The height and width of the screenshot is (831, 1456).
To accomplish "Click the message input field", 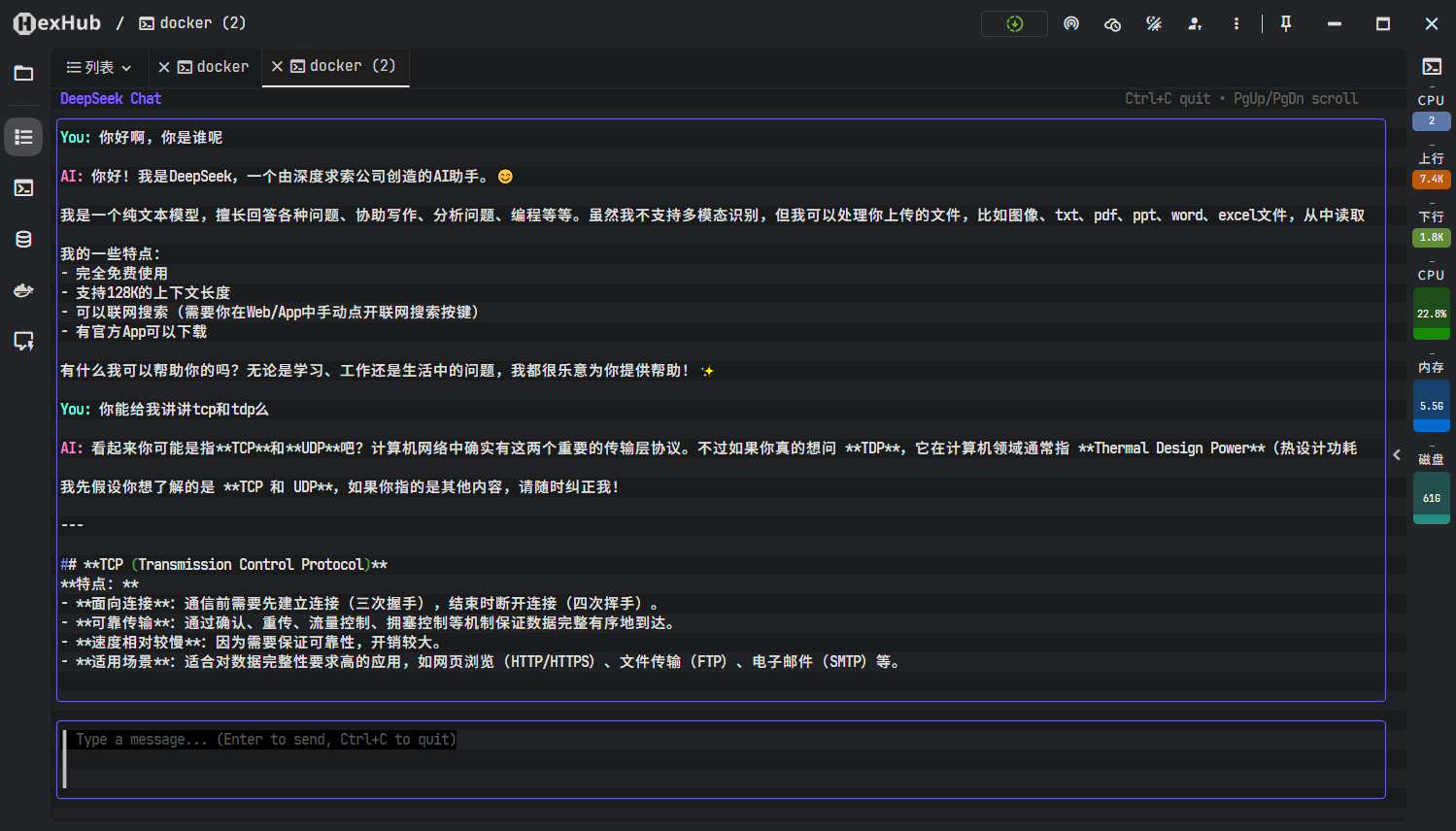I will click(721, 759).
